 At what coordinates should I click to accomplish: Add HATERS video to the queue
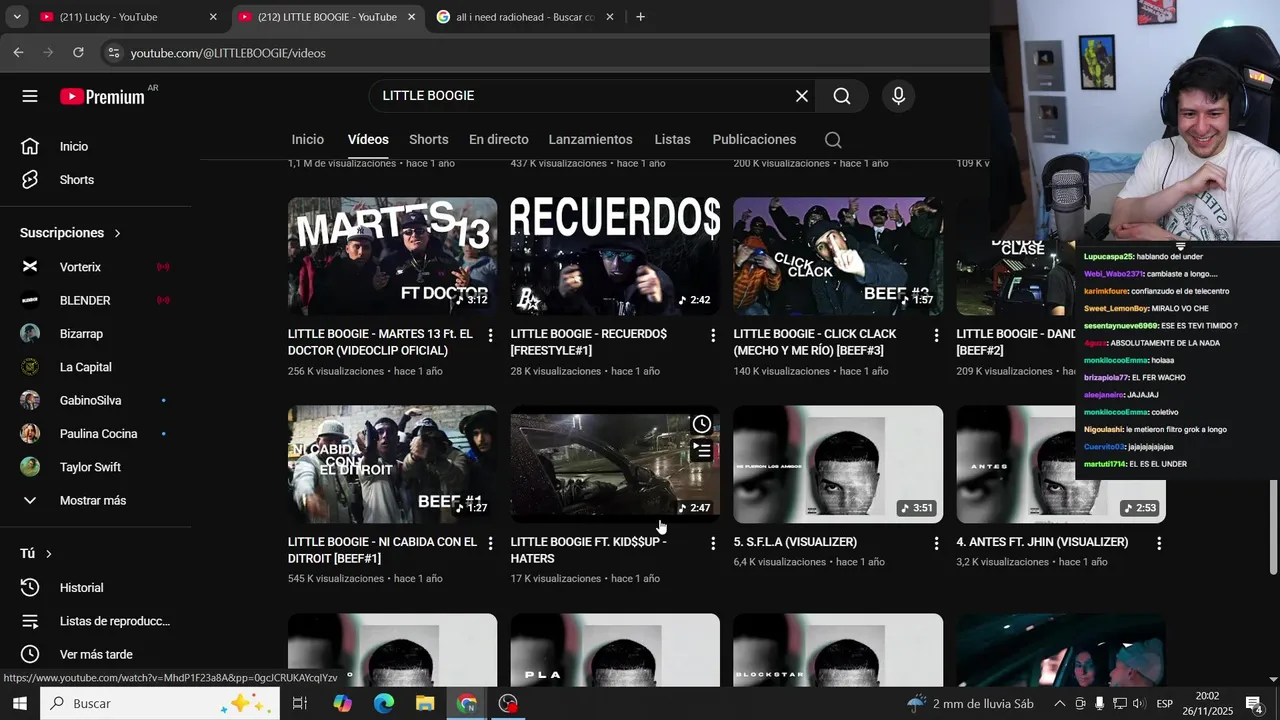[702, 452]
